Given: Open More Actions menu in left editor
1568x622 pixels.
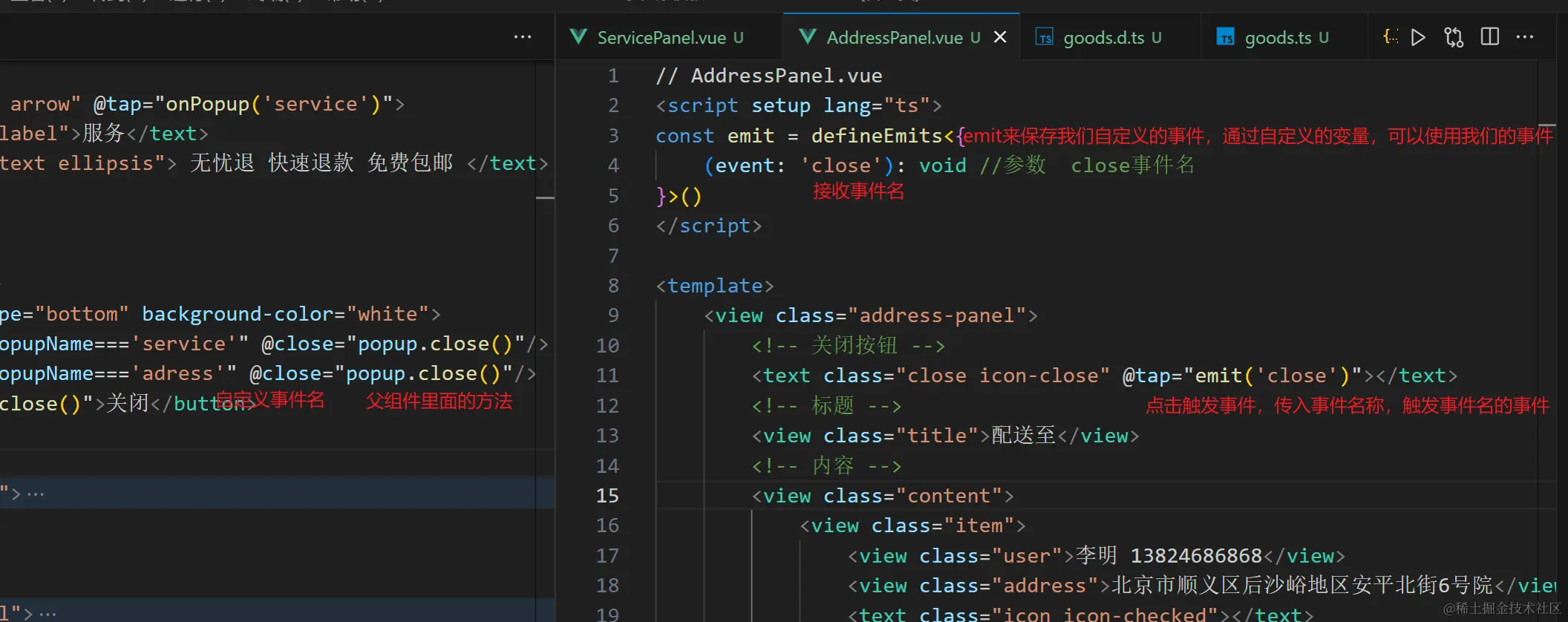Looking at the screenshot, I should 523,36.
